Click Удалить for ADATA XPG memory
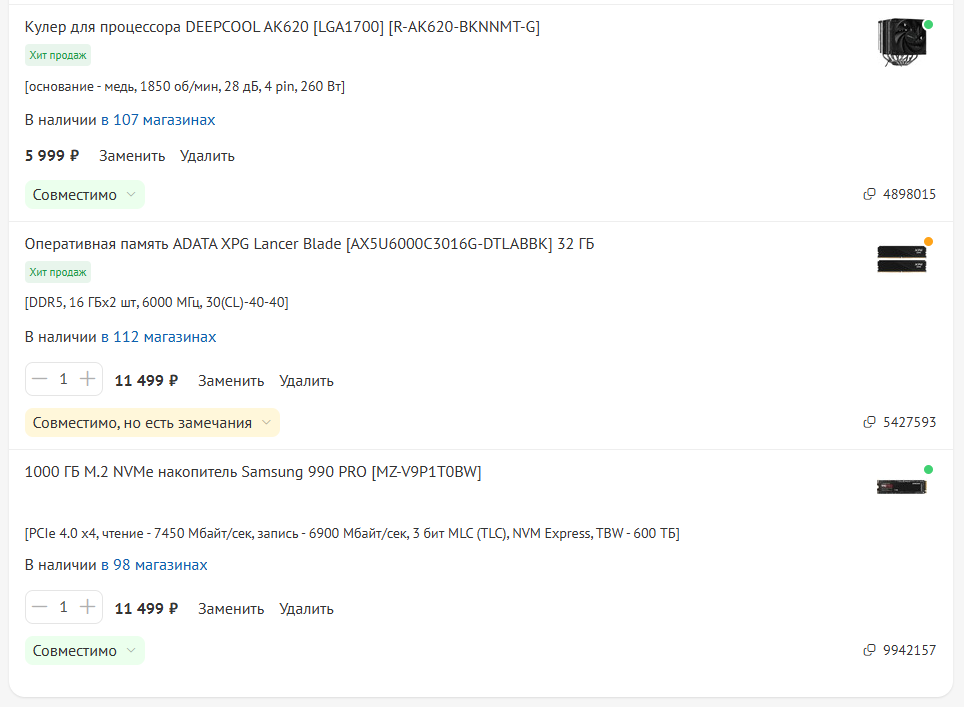964x707 pixels. (x=306, y=381)
